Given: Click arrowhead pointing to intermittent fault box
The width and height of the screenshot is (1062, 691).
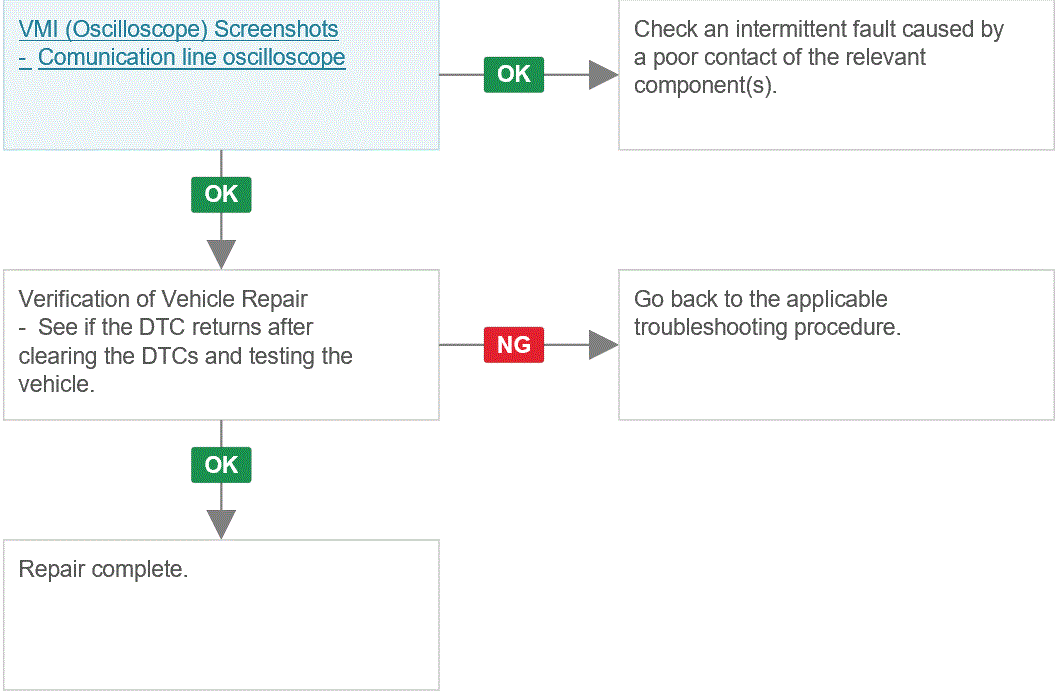Looking at the screenshot, I should [x=603, y=75].
